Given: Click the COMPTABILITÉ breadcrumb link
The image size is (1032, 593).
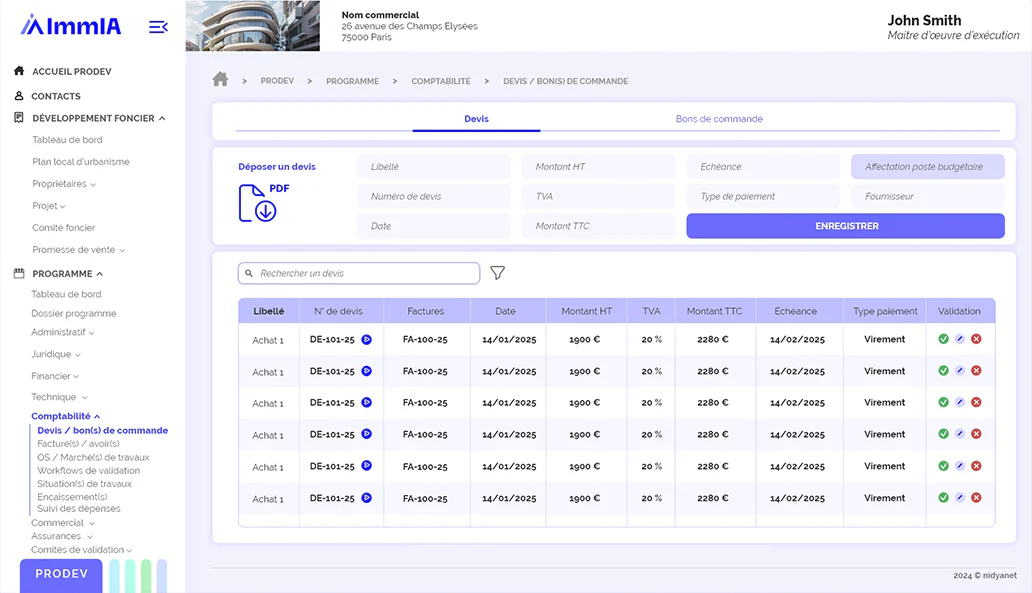Looking at the screenshot, I should point(441,81).
